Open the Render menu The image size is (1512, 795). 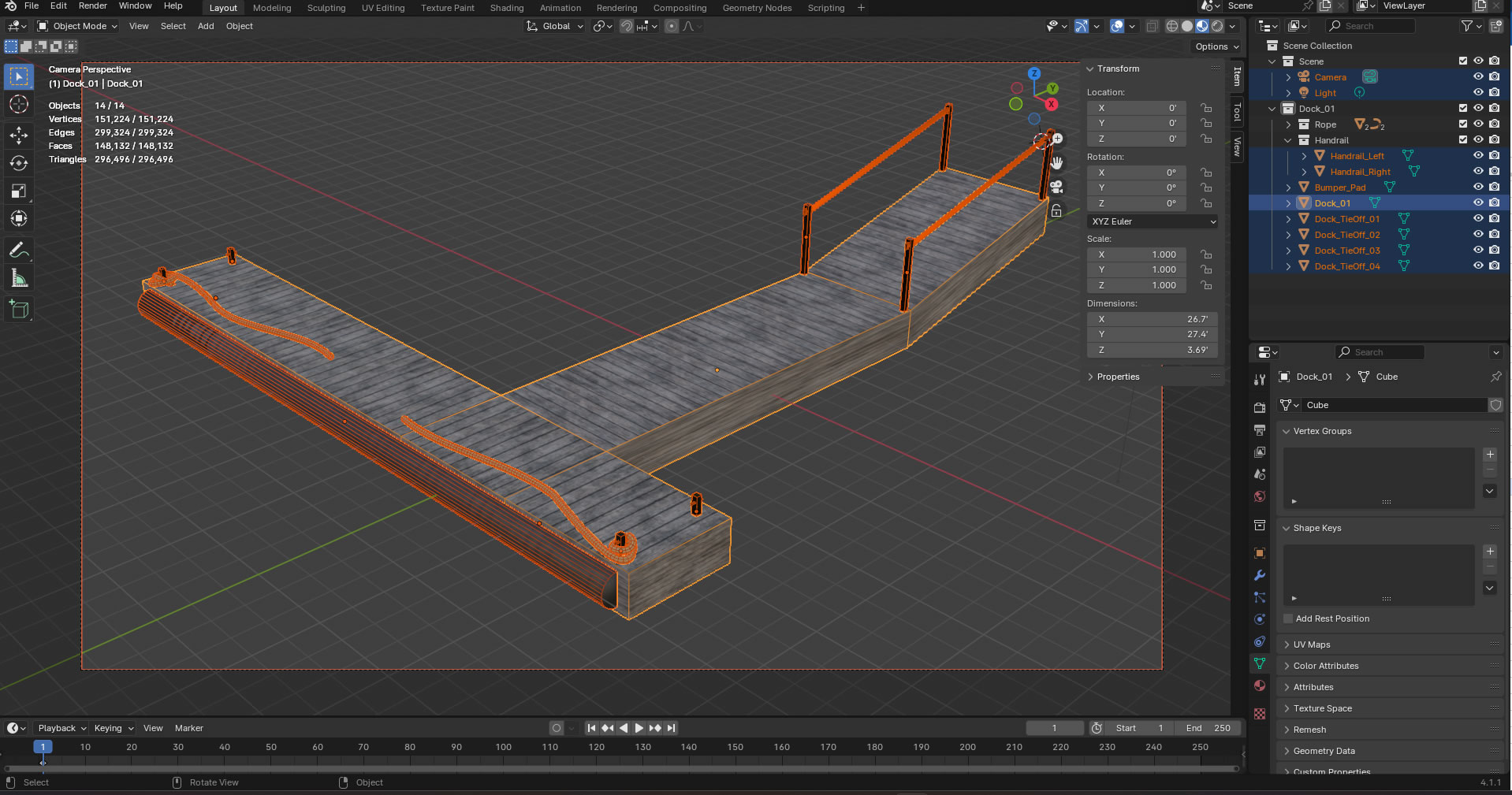pos(92,6)
